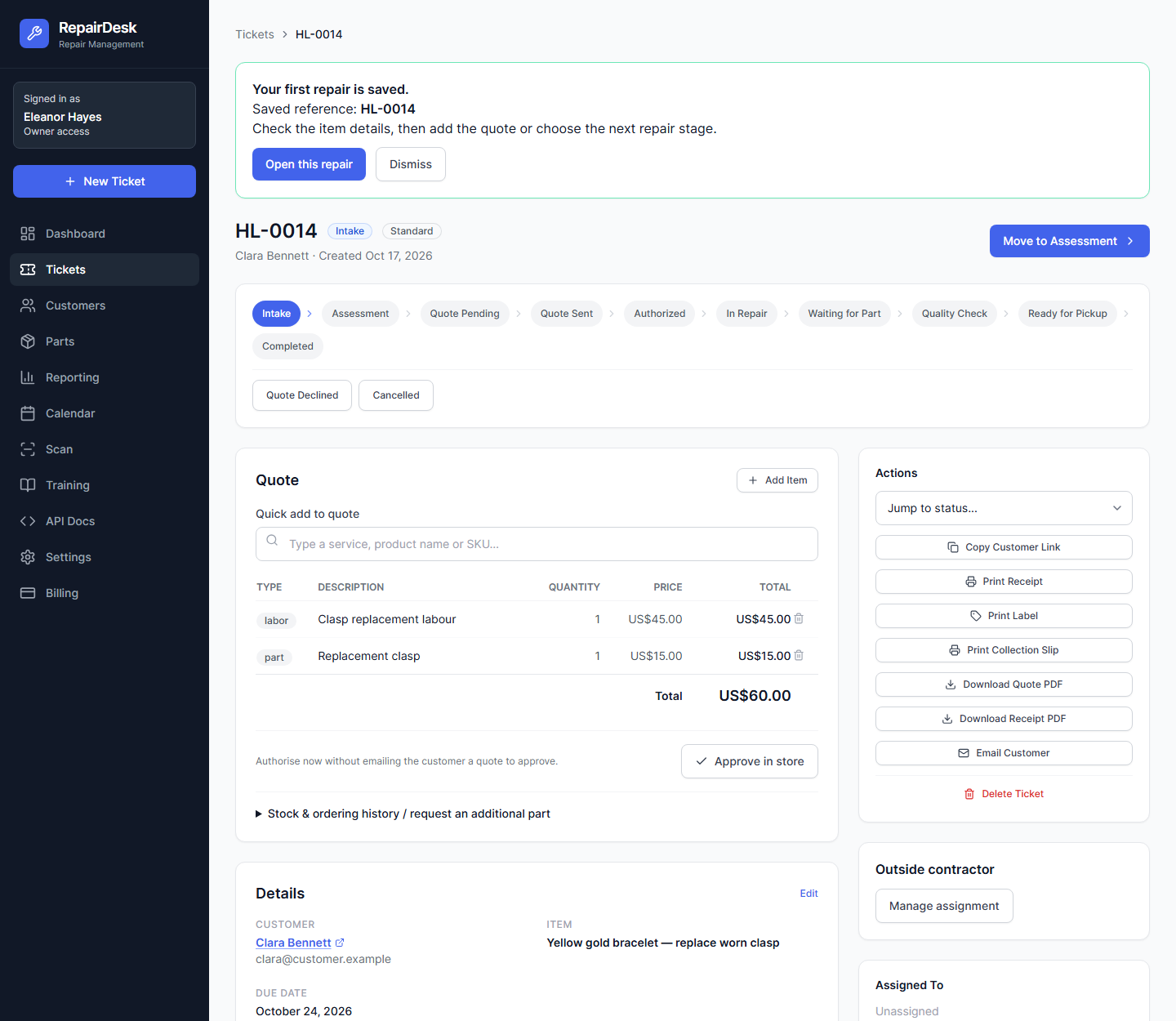Select the Assessment stage
1176x1021 pixels.
(x=360, y=314)
